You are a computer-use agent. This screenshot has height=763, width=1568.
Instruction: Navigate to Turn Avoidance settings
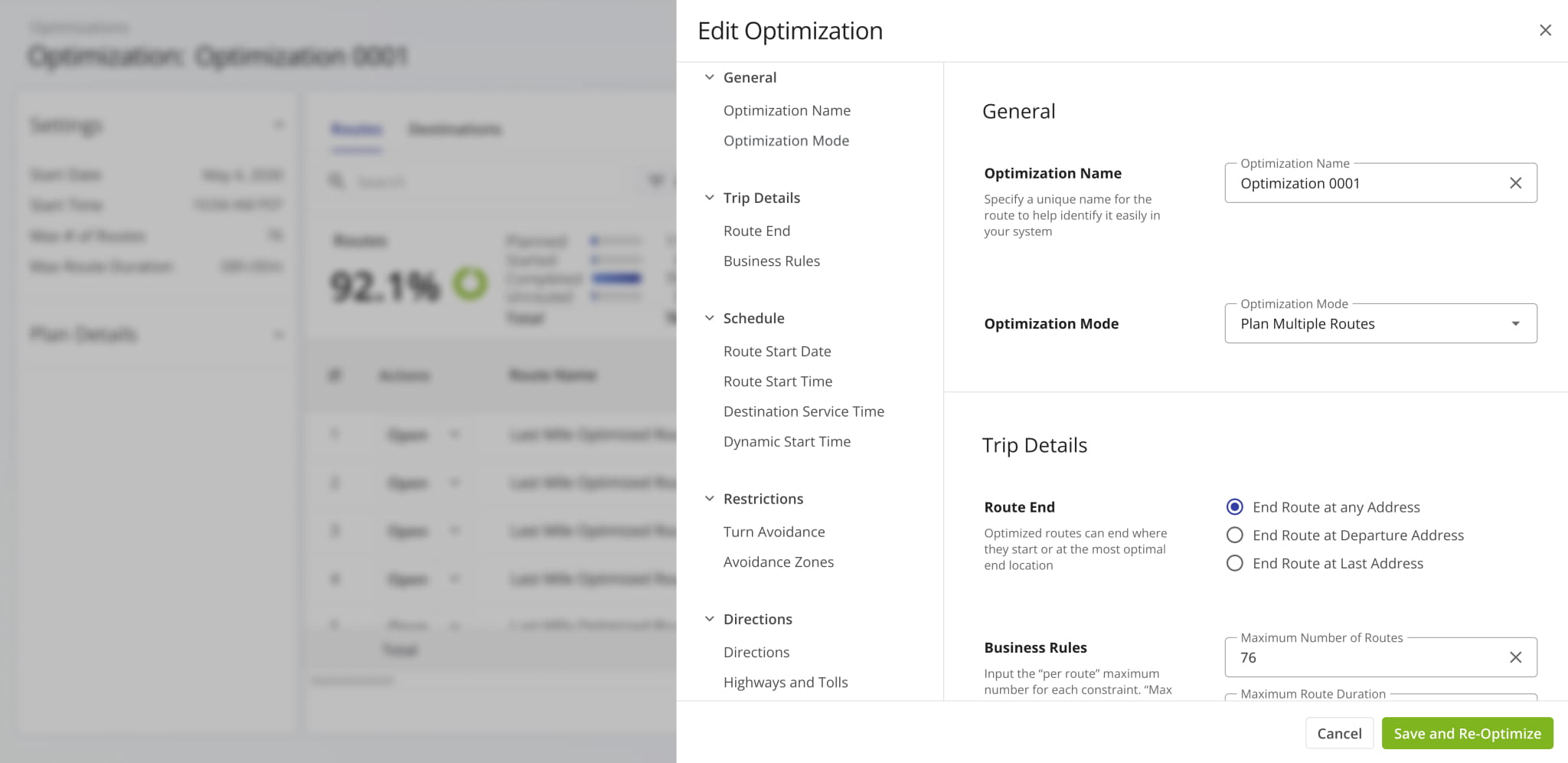point(774,531)
